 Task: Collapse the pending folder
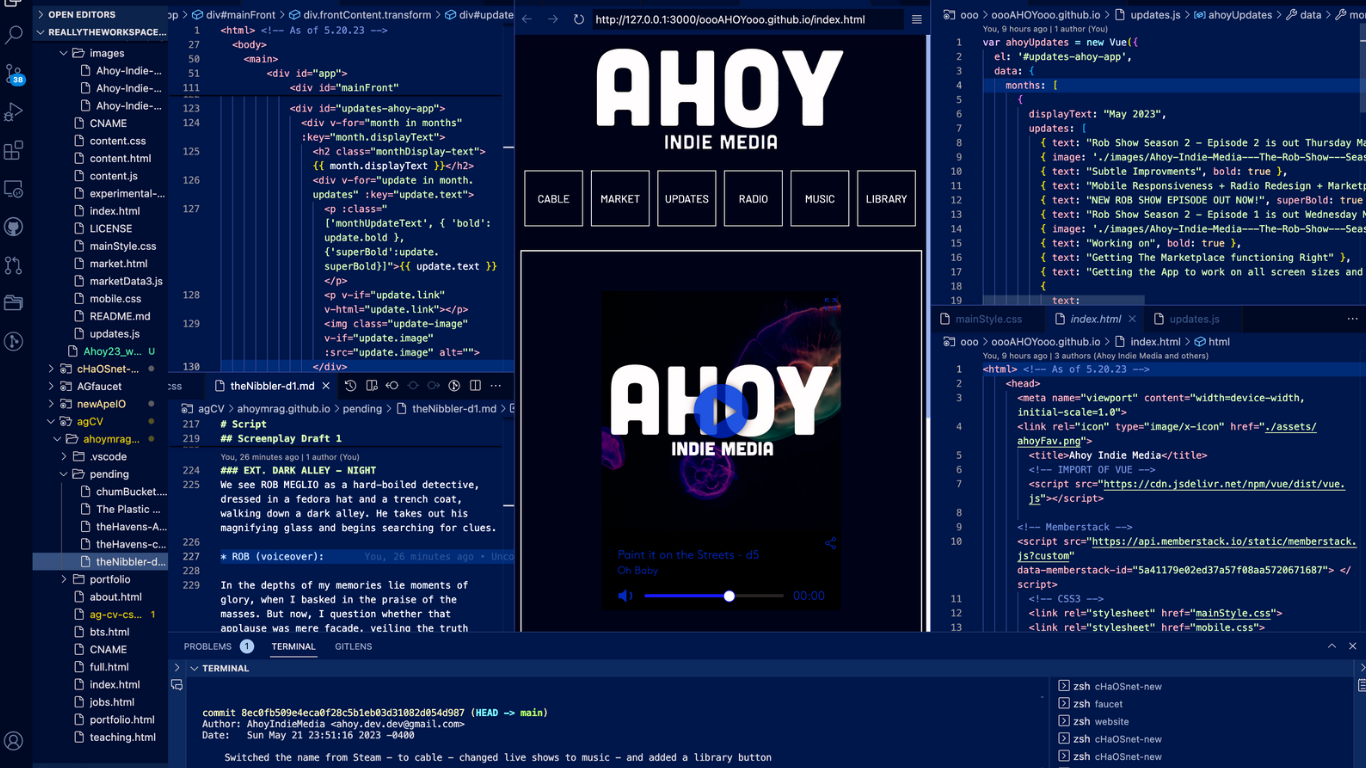pyautogui.click(x=109, y=474)
